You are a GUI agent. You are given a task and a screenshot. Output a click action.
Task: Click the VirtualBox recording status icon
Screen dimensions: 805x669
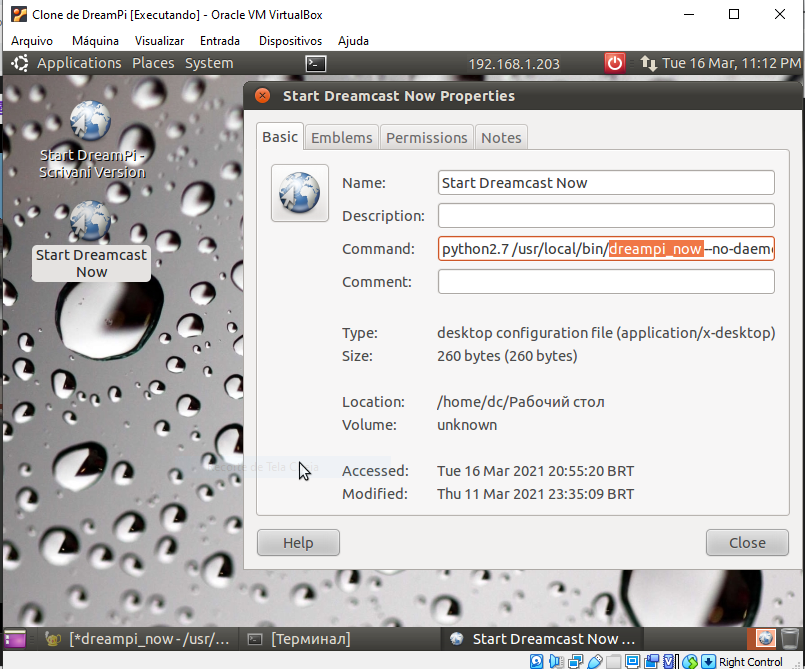(651, 661)
